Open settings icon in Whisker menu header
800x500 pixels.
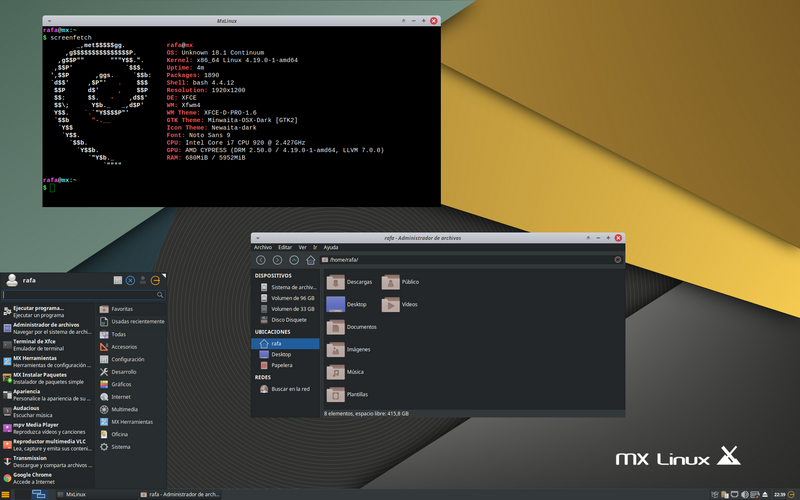(117, 280)
